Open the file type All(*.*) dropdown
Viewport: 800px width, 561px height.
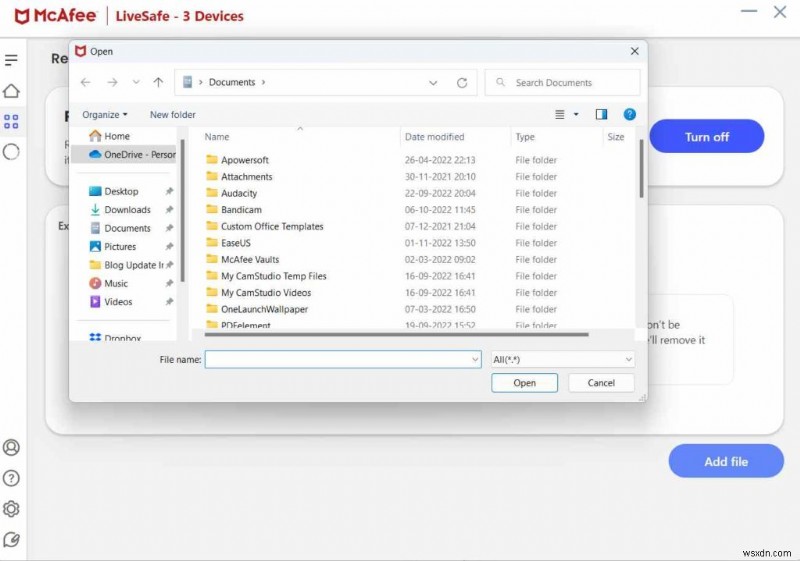click(x=563, y=359)
